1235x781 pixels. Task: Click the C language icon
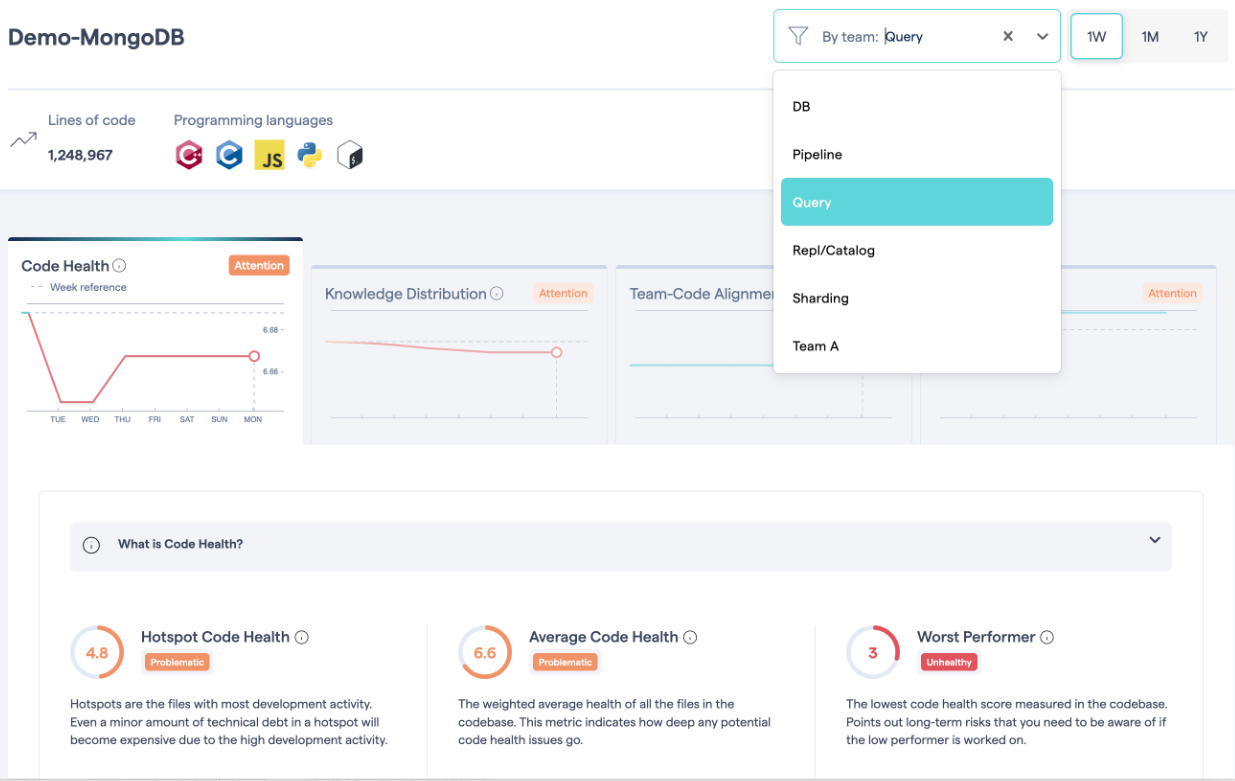point(230,155)
